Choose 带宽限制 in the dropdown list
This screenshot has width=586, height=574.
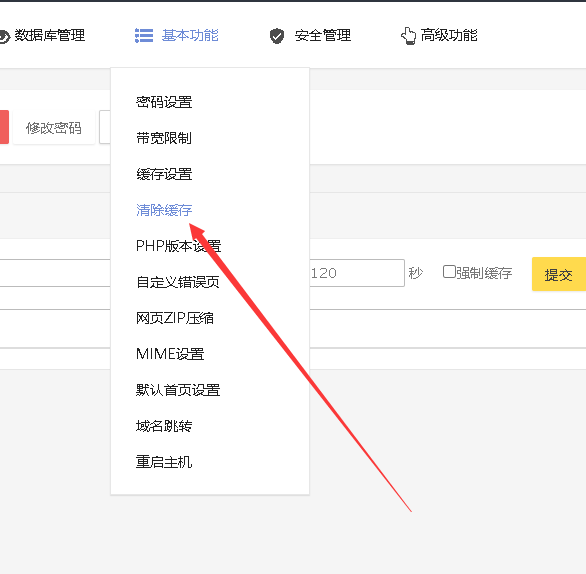click(x=164, y=138)
